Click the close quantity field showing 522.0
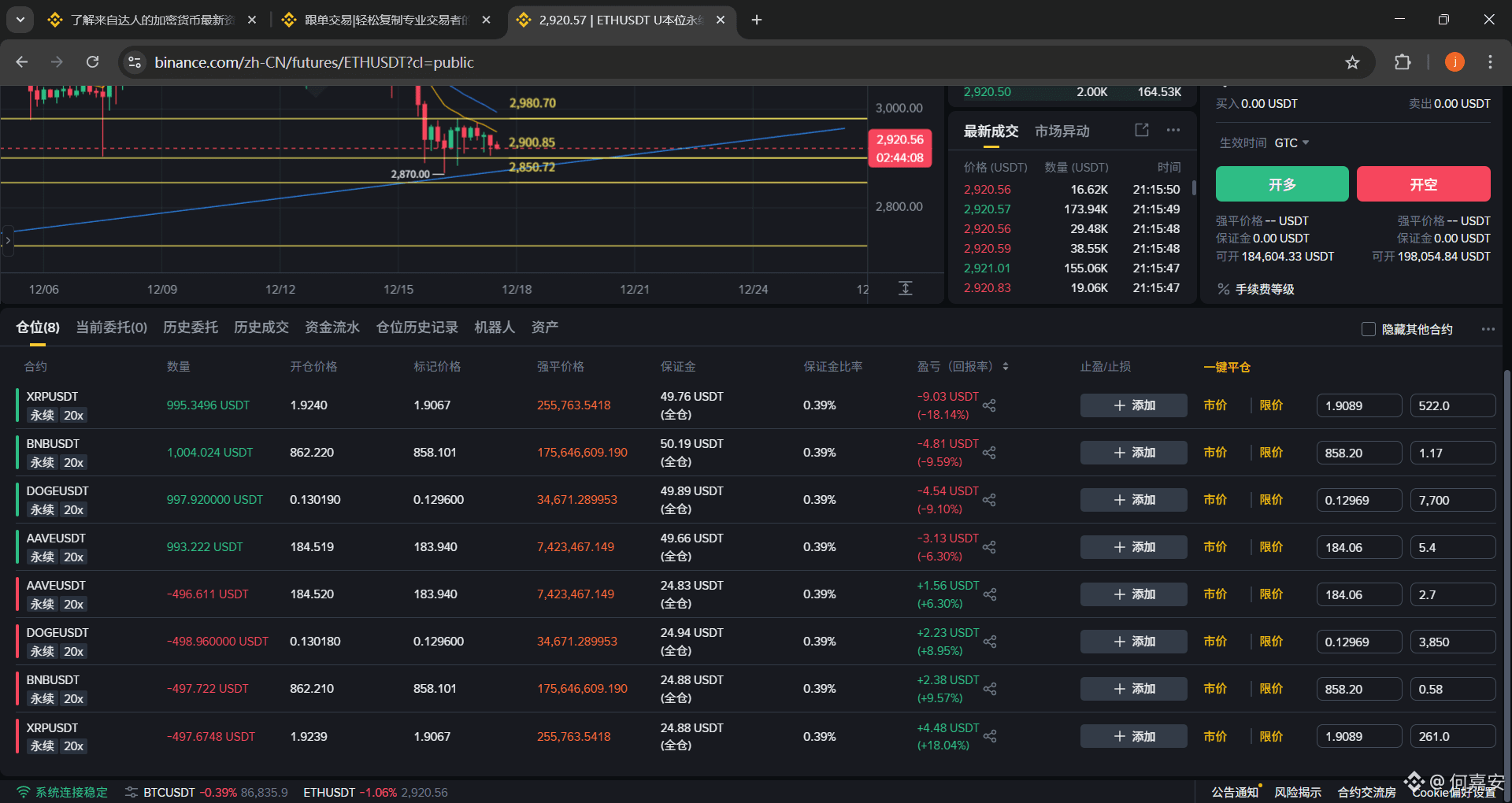 pyautogui.click(x=1453, y=405)
